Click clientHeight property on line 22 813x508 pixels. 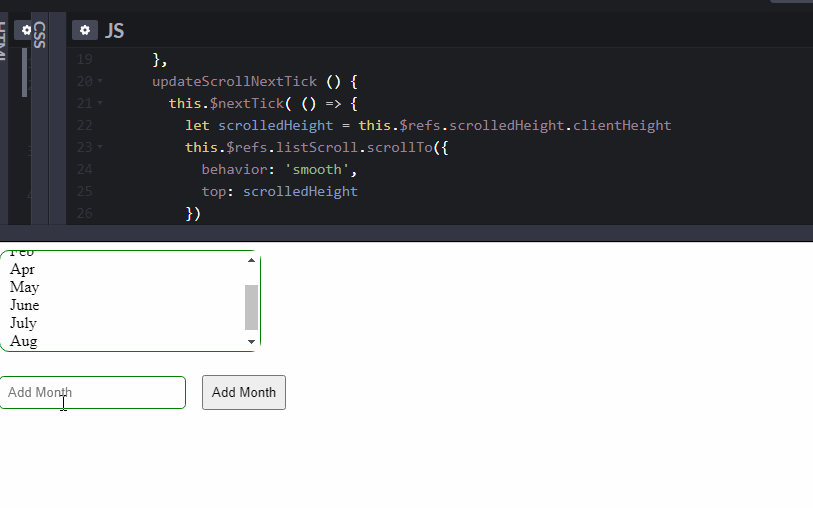click(x=622, y=125)
